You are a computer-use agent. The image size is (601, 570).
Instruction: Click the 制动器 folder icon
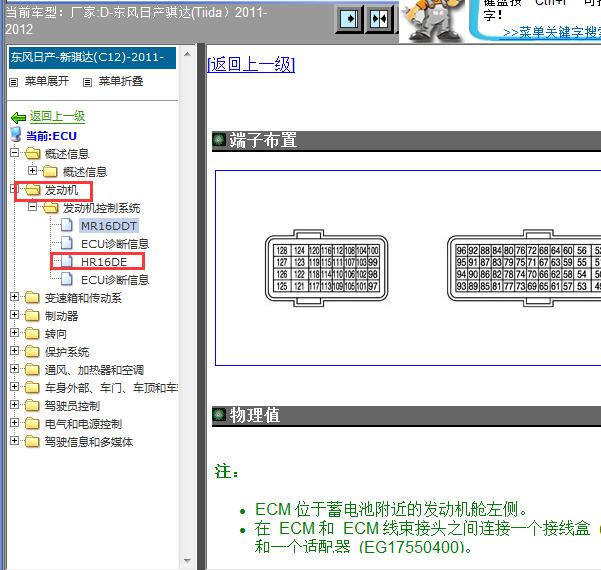(33, 315)
